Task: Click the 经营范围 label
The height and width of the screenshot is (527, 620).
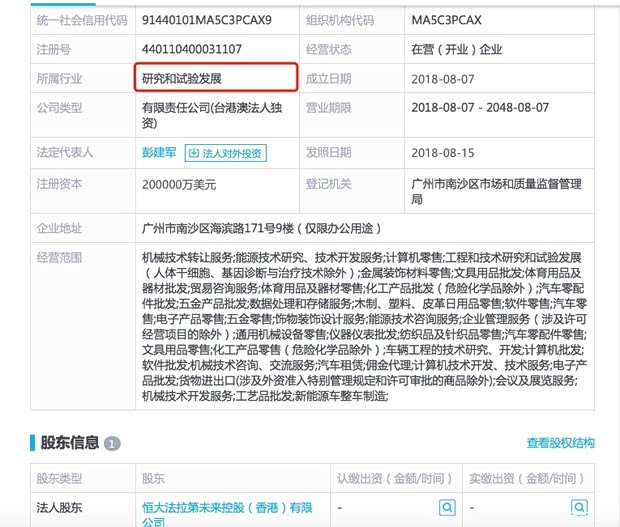Action: click(59, 258)
